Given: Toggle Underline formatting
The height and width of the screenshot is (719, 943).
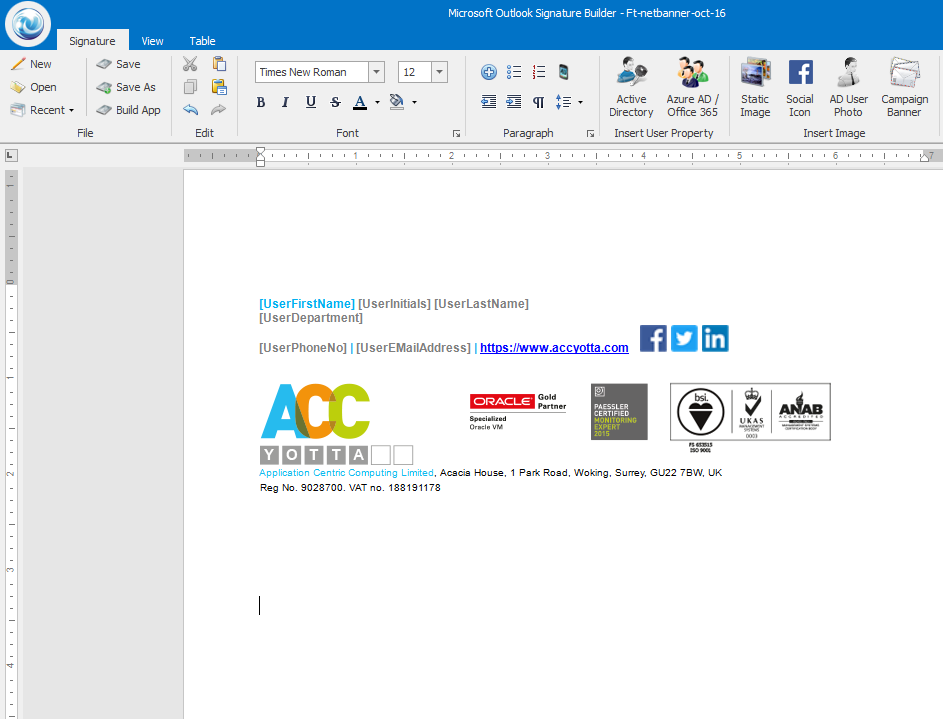Looking at the screenshot, I should pos(310,102).
